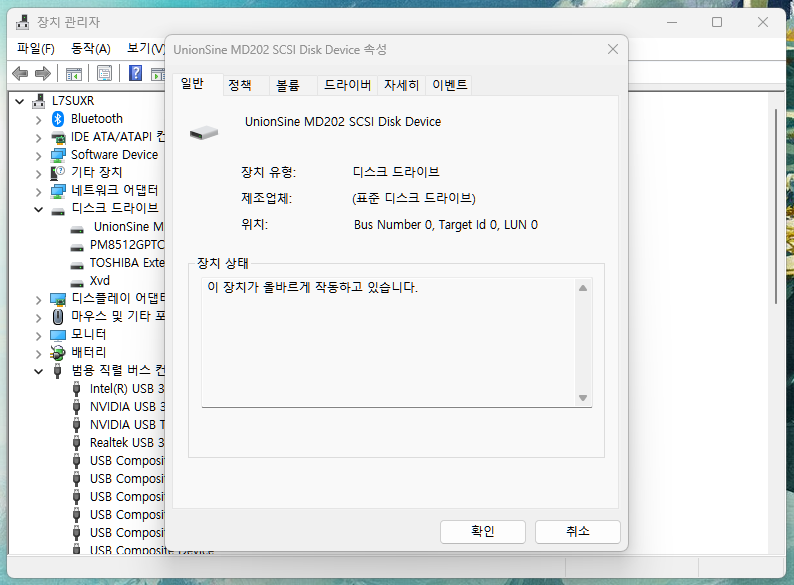Click the blue Help question mark icon

click(x=135, y=73)
